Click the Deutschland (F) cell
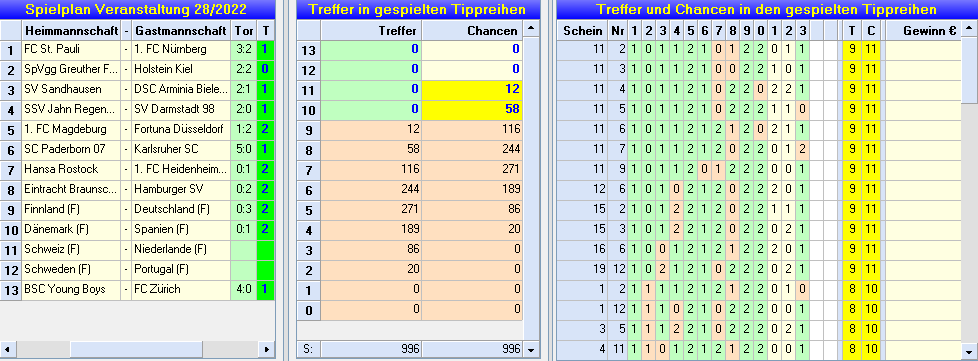 click(182, 209)
